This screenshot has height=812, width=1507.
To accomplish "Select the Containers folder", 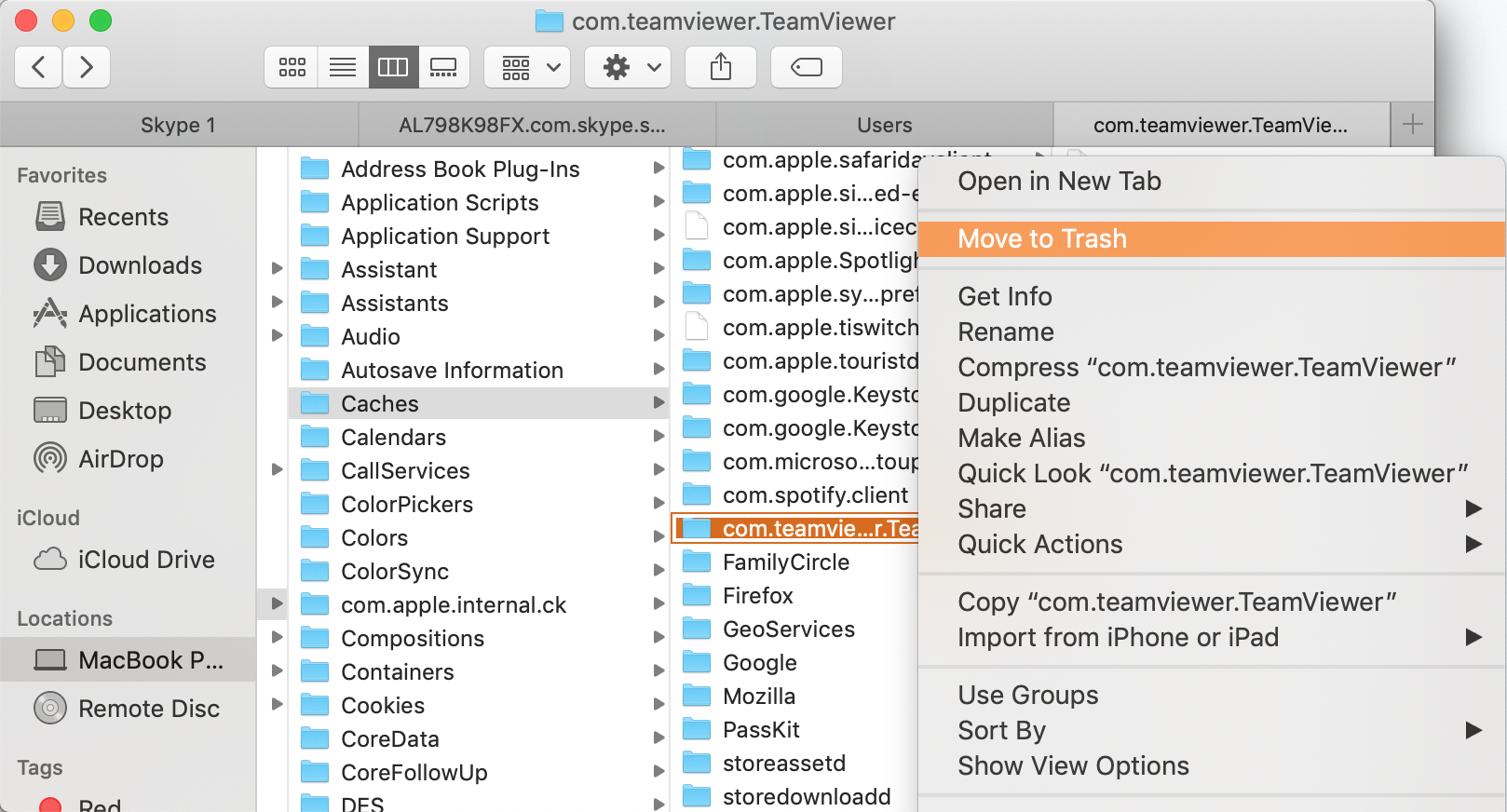I will pyautogui.click(x=479, y=672).
